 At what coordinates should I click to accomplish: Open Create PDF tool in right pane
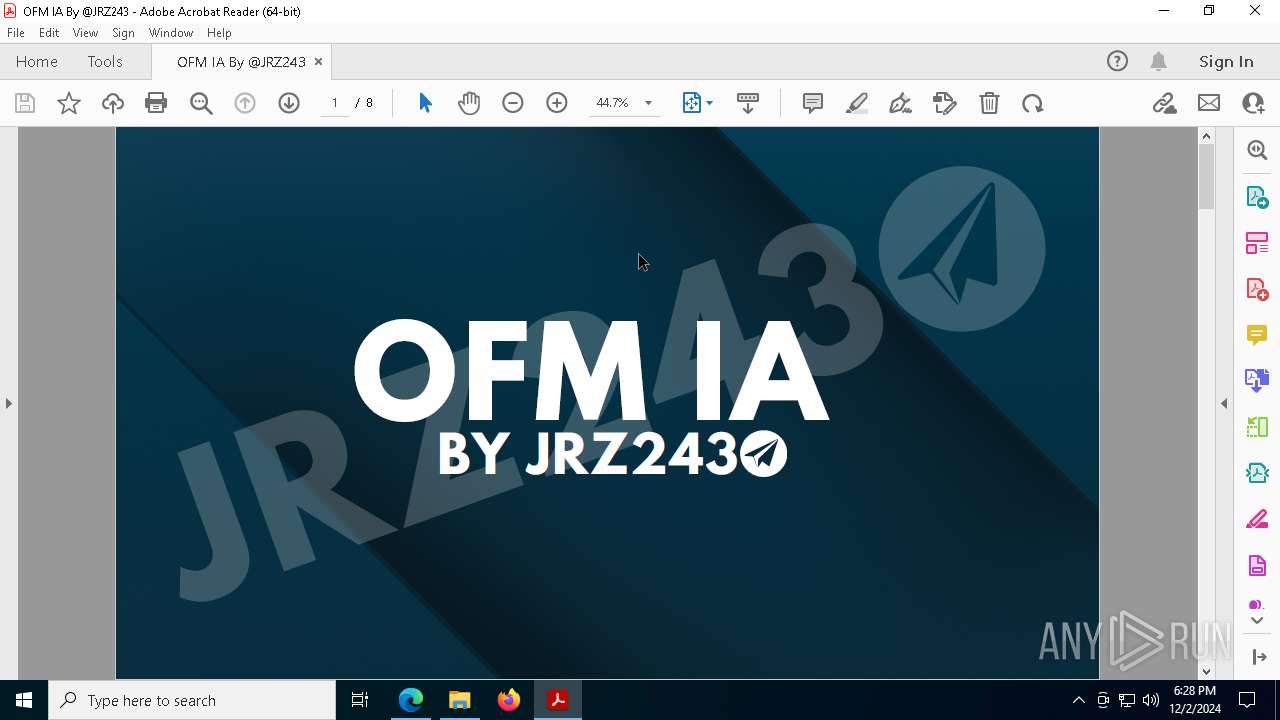[1257, 288]
